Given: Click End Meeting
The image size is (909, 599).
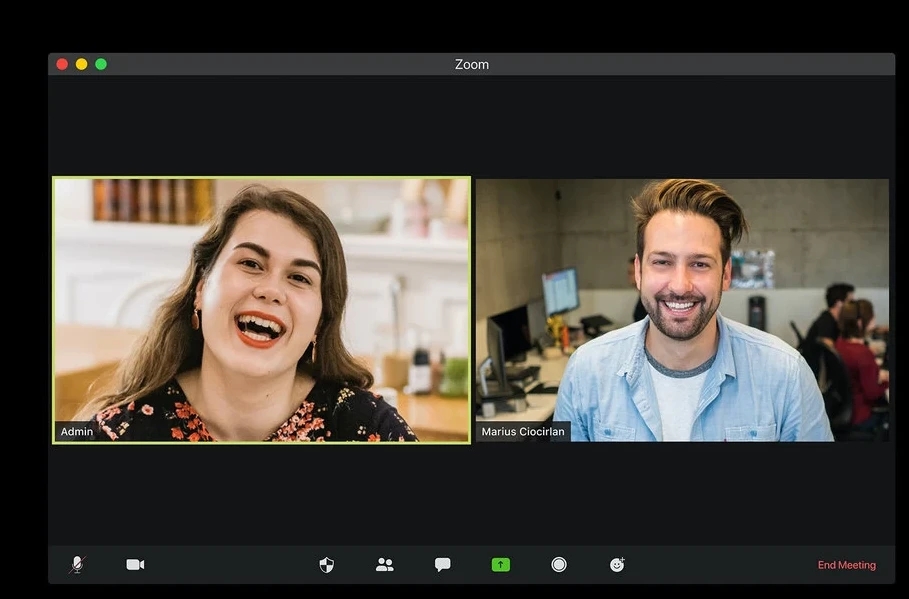Looking at the screenshot, I should pyautogui.click(x=846, y=565).
